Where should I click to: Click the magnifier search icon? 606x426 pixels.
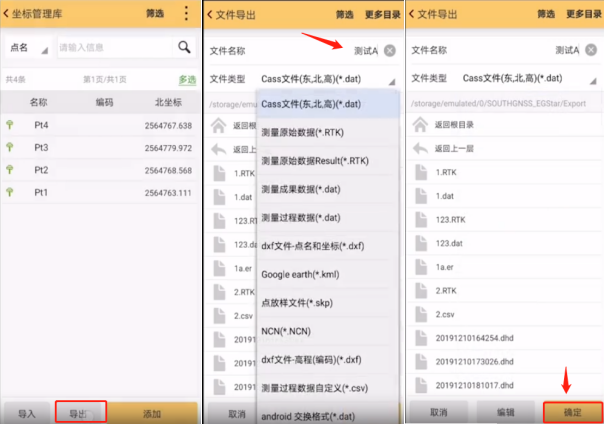click(x=184, y=47)
